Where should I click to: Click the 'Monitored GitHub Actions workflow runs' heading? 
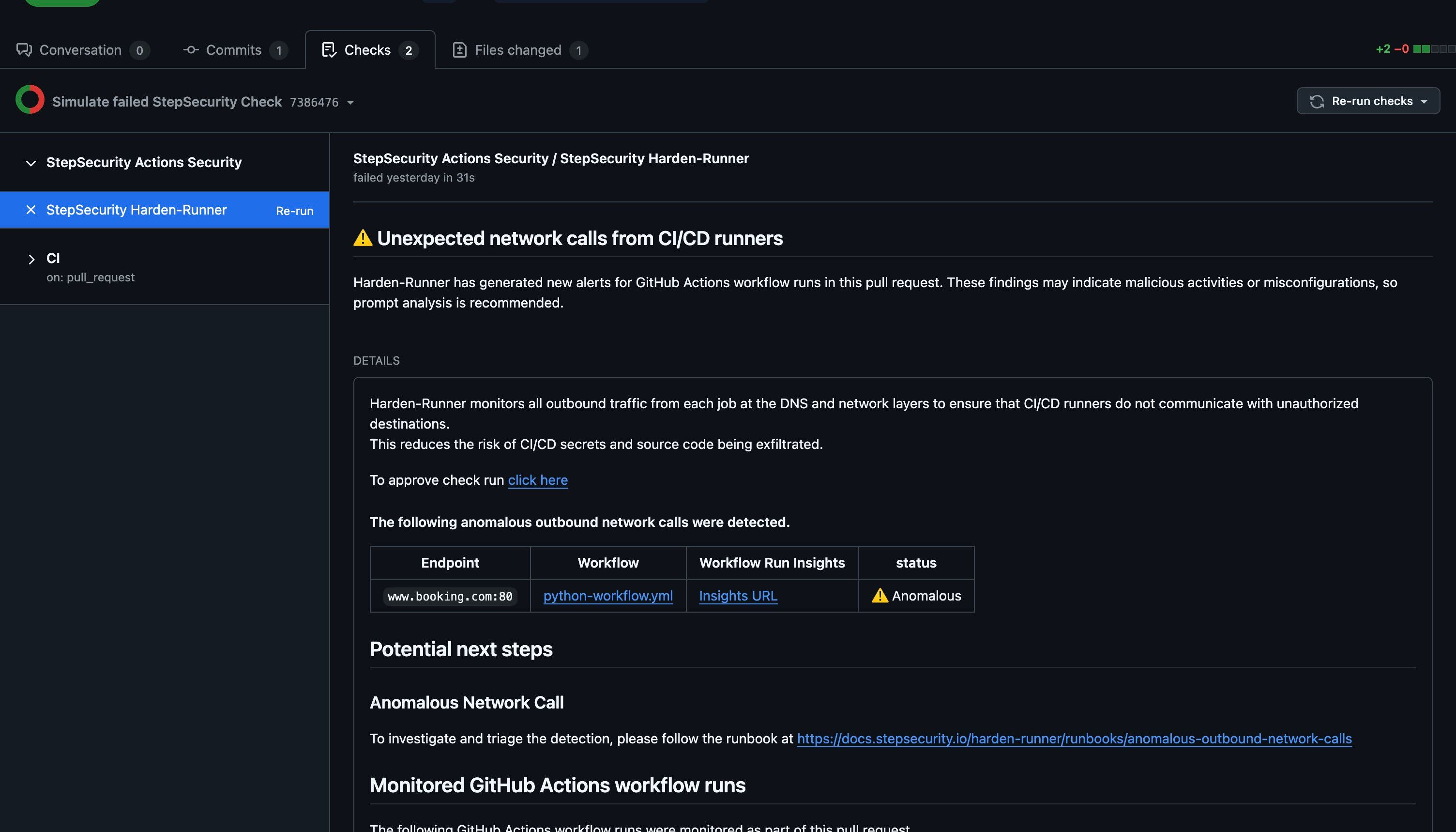pos(558,785)
